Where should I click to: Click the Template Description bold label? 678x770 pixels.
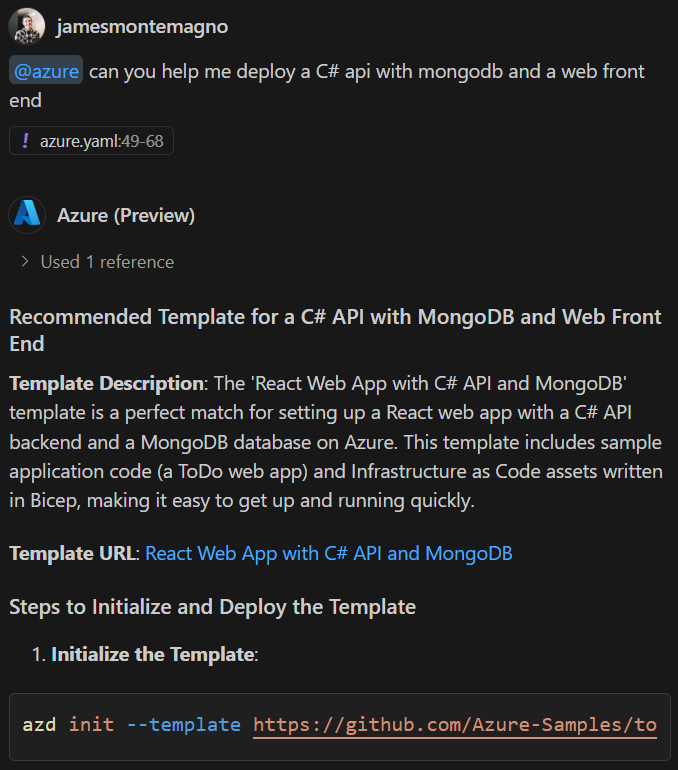106,383
